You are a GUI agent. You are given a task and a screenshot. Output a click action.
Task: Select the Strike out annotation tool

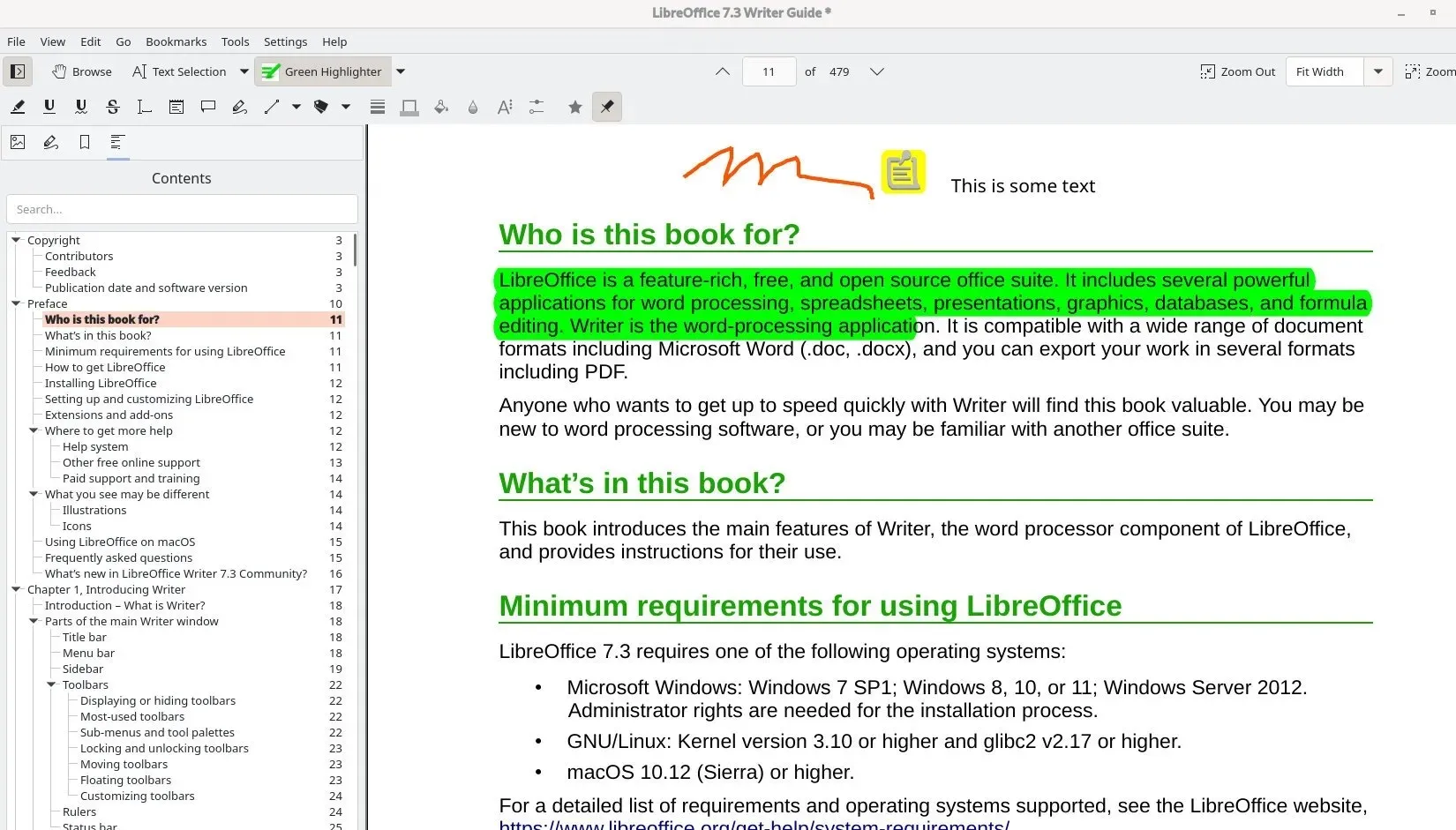113,107
